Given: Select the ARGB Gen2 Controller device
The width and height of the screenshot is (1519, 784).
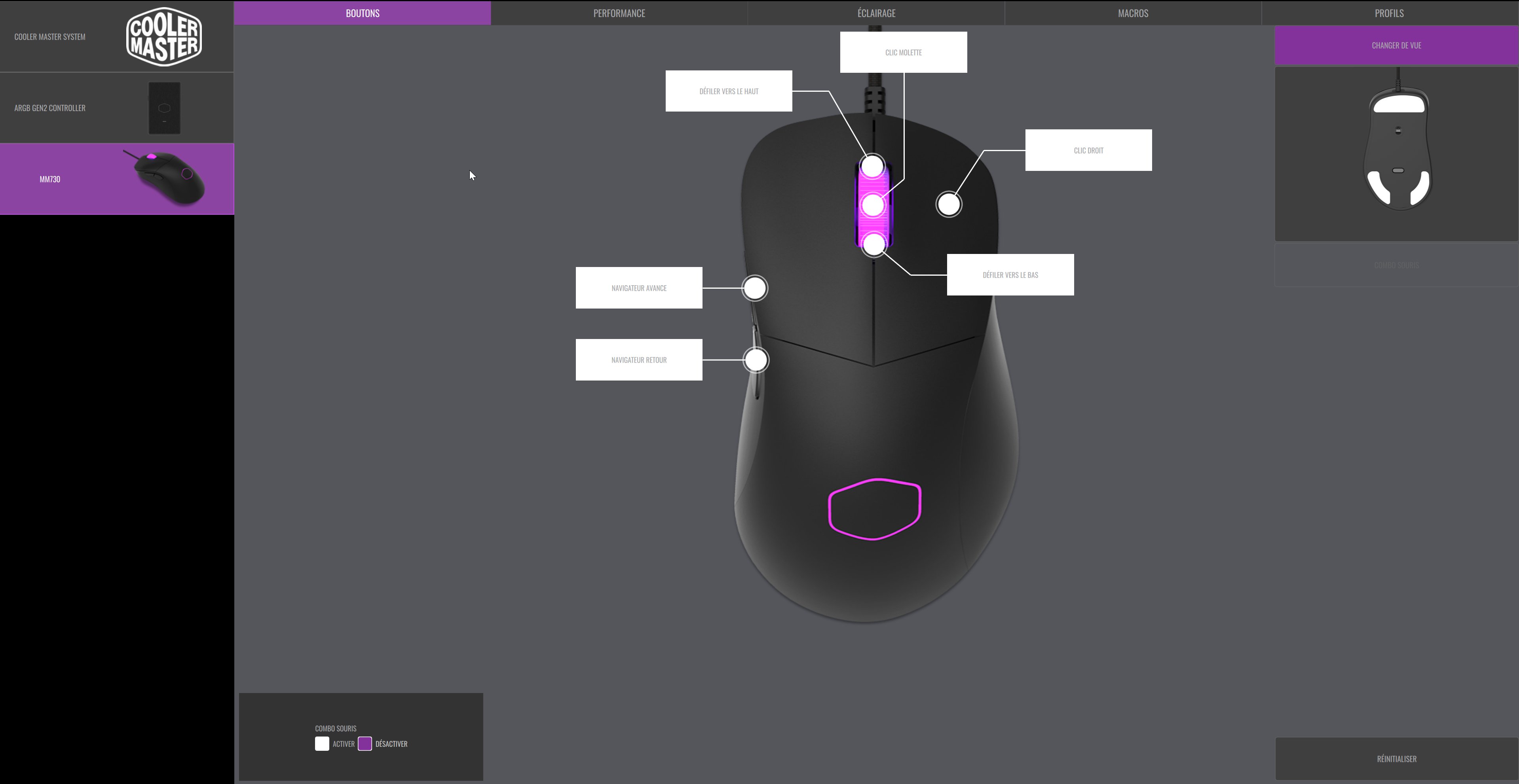Looking at the screenshot, I should coord(117,108).
